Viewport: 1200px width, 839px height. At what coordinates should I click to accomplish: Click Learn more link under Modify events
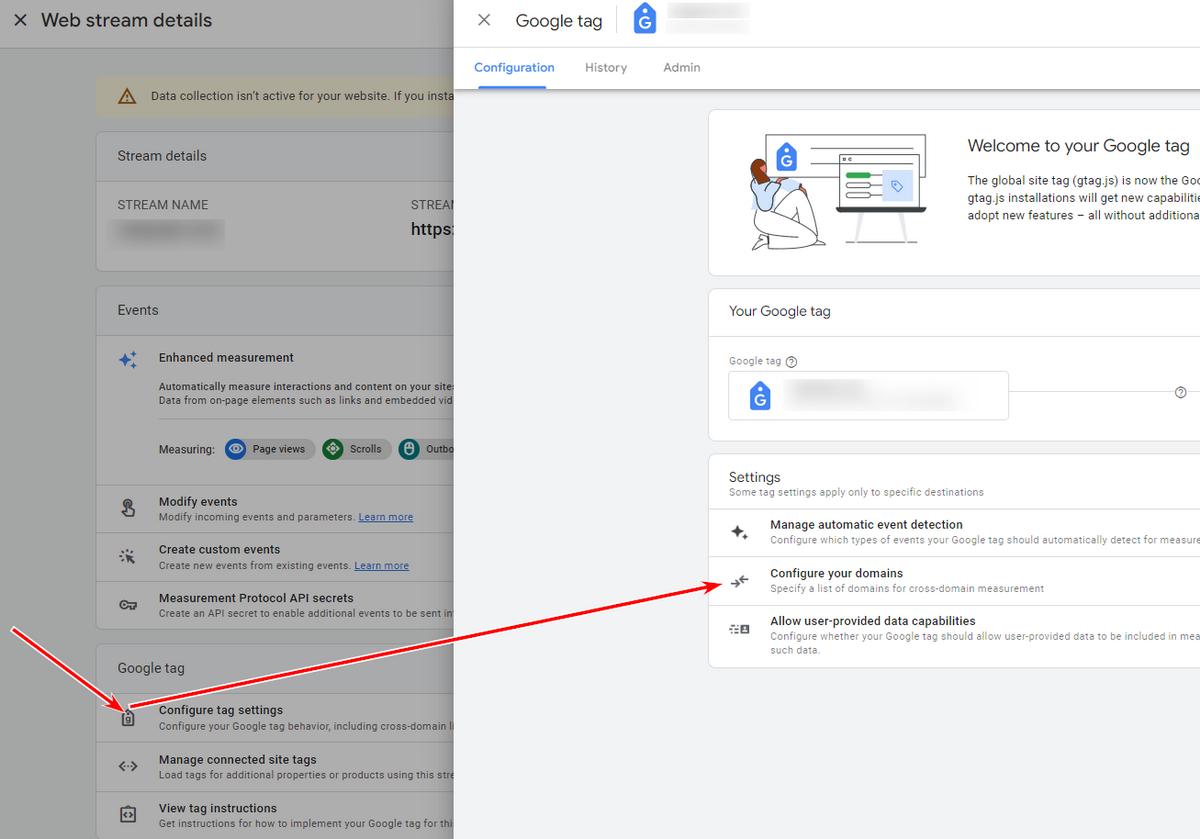tap(386, 517)
